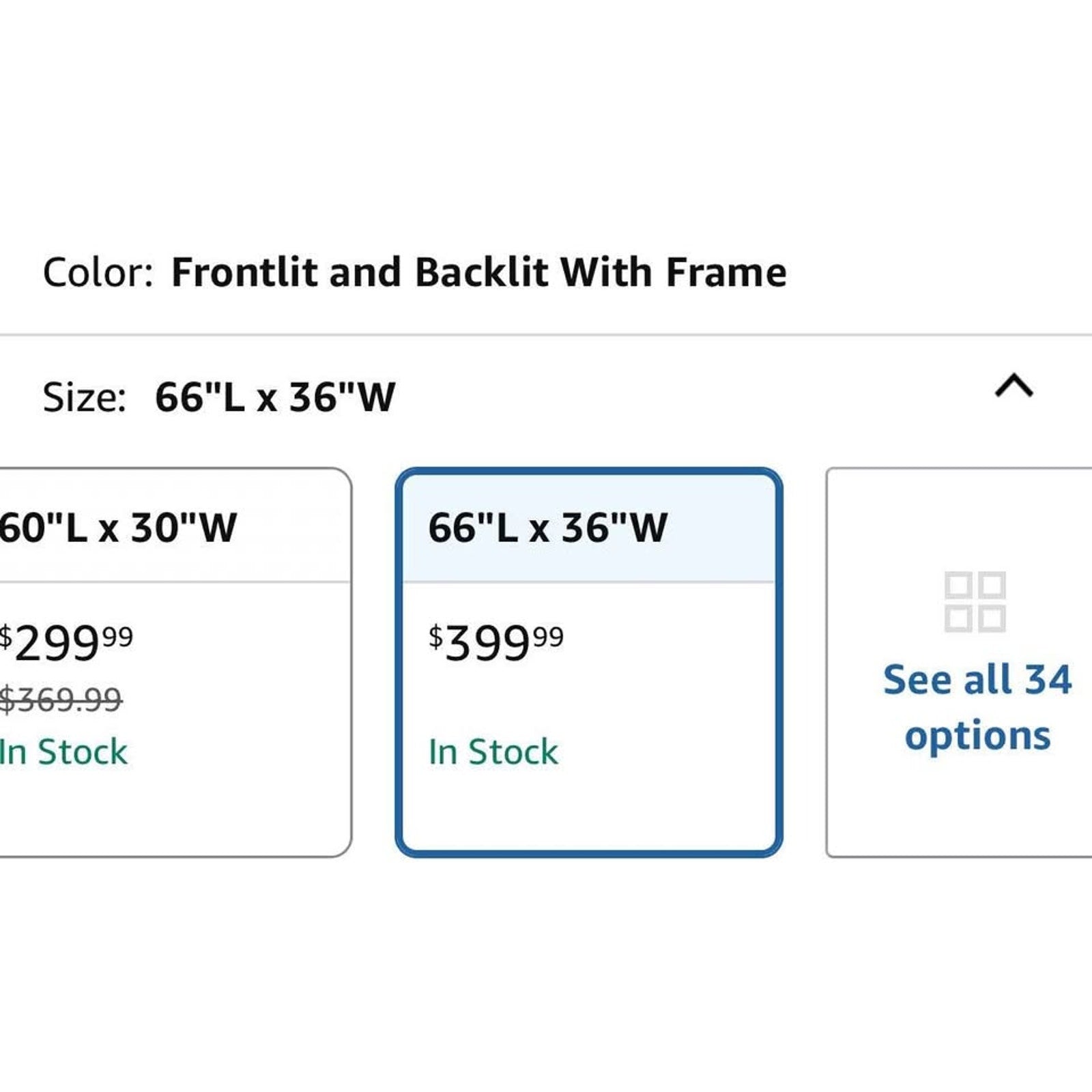The height and width of the screenshot is (1092, 1092).
Task: Click In Stock under the 60"L x 30"W option
Action: pyautogui.click(x=63, y=752)
